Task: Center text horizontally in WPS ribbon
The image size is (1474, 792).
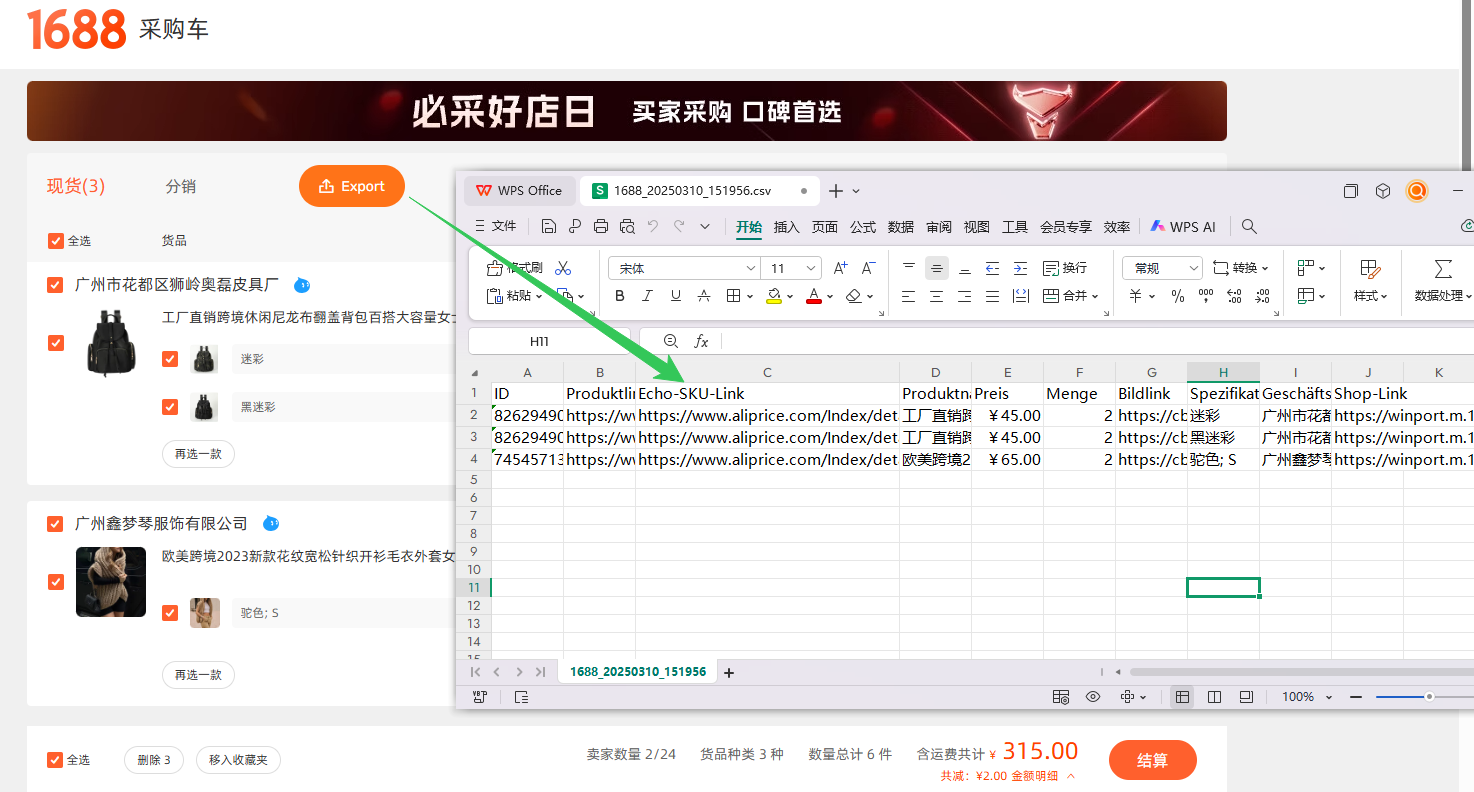Action: point(936,296)
